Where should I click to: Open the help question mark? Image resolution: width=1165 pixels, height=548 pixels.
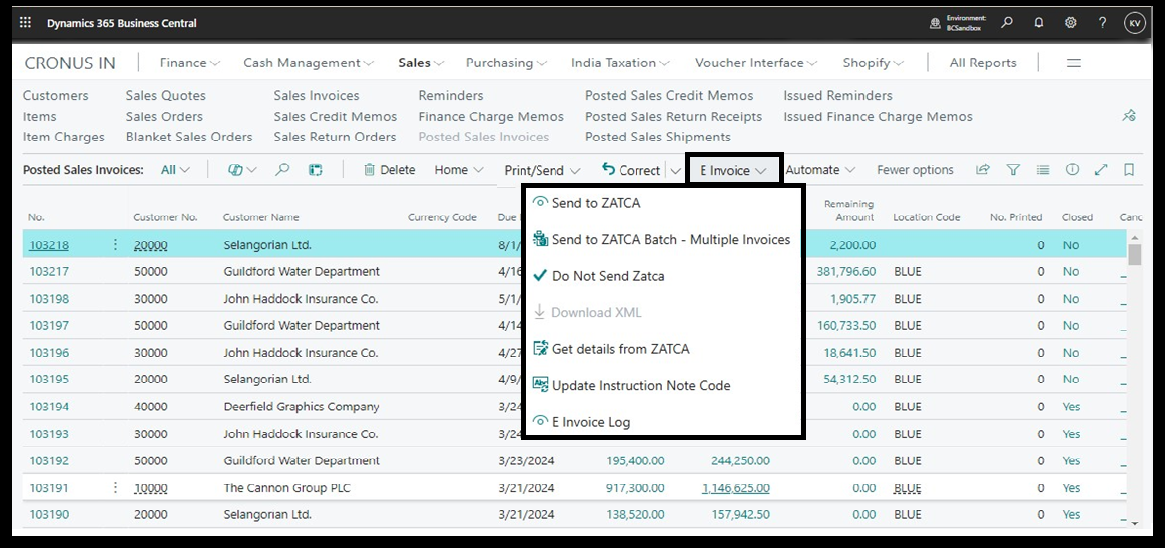click(x=1103, y=23)
